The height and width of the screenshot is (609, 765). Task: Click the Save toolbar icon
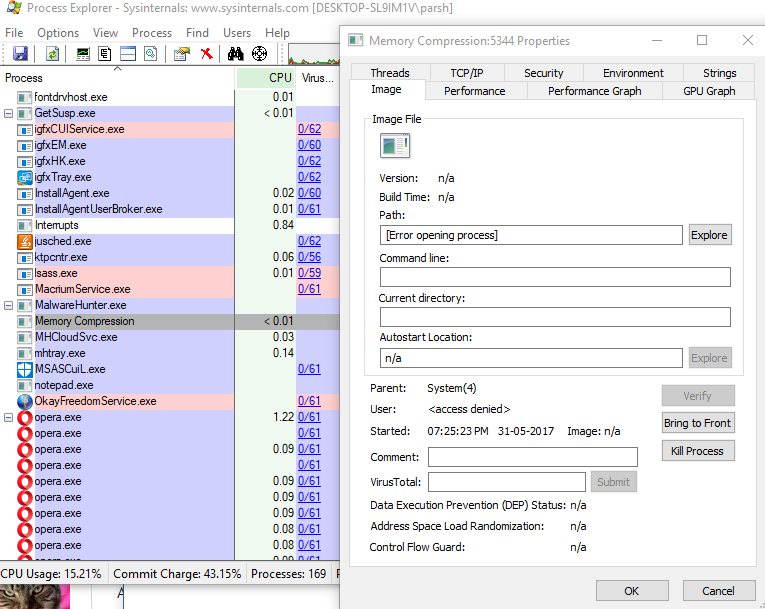click(x=20, y=54)
